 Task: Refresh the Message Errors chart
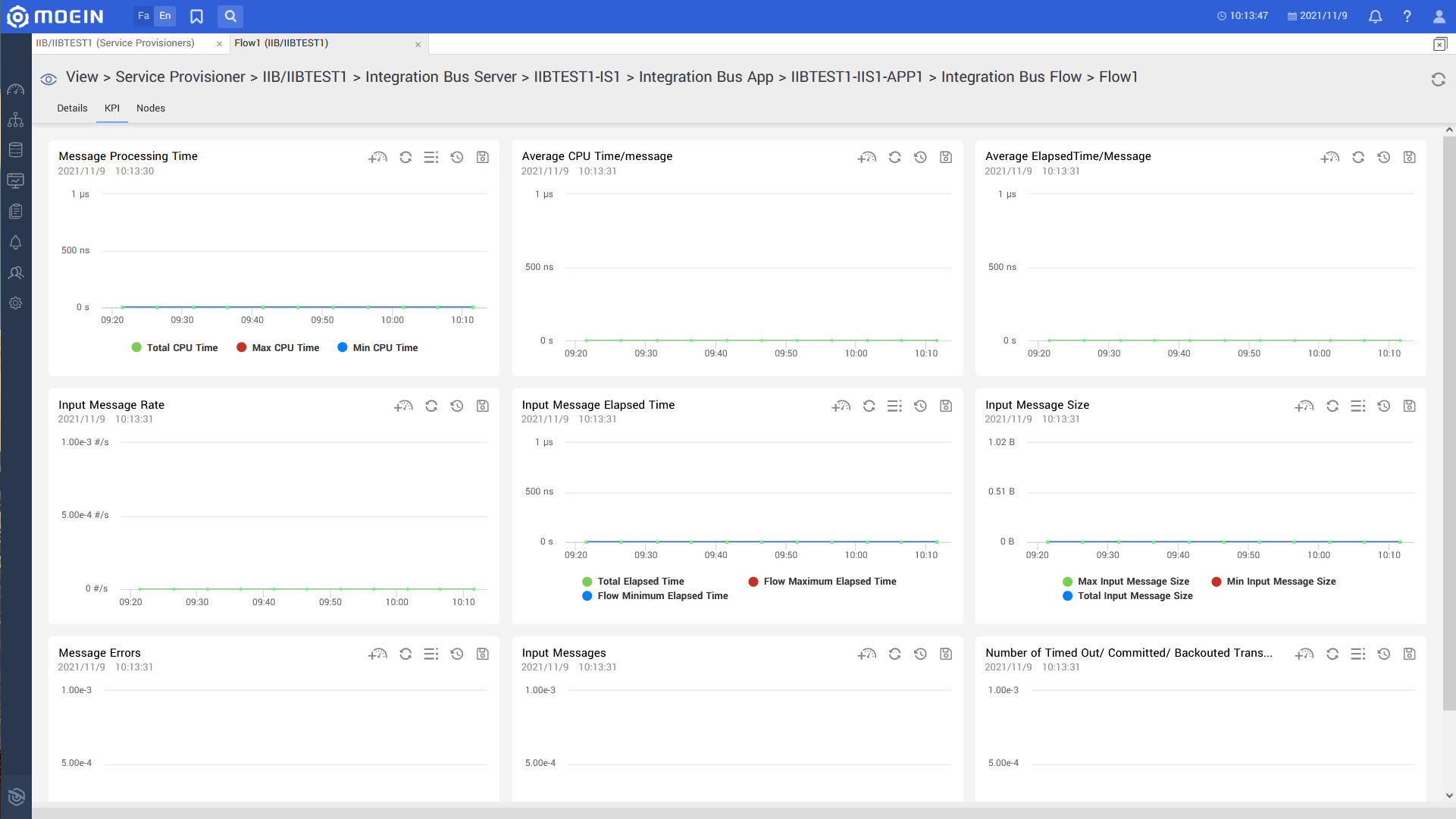[x=405, y=654]
